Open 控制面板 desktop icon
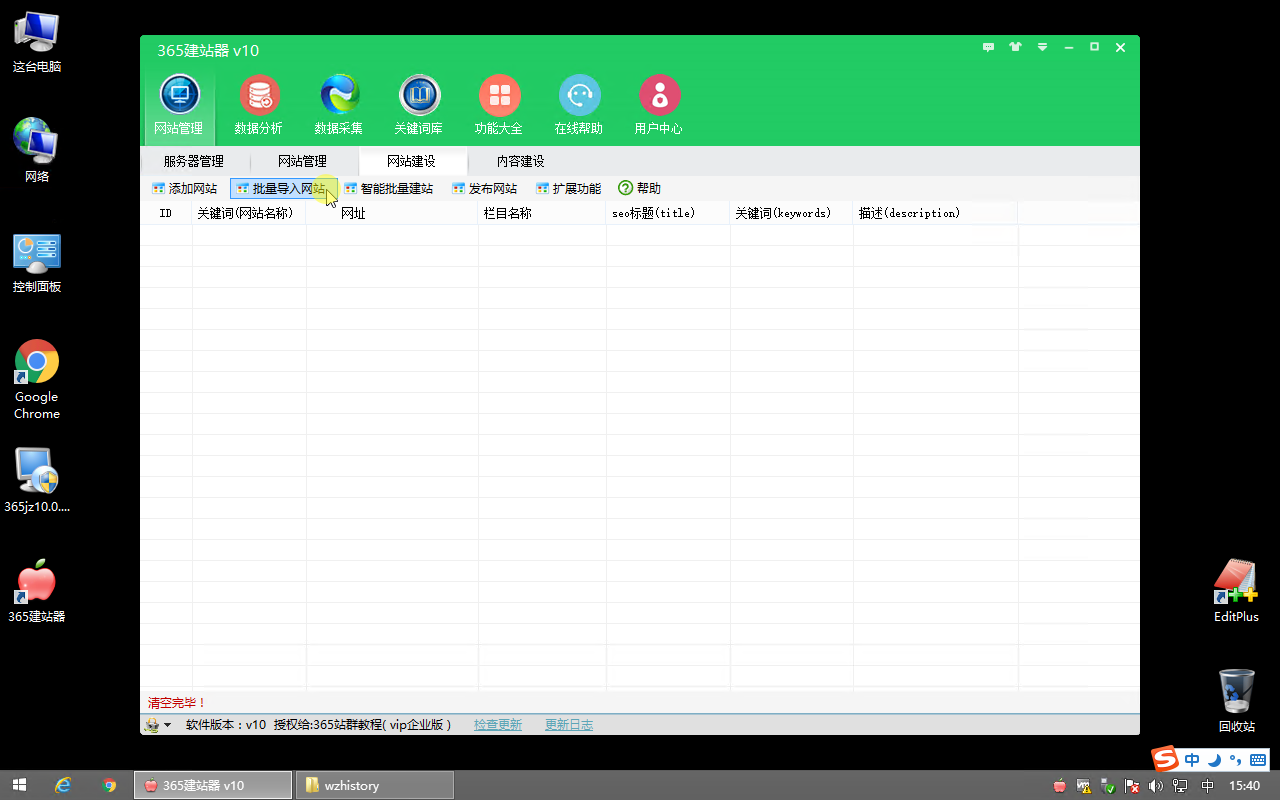Viewport: 1280px width, 800px height. [x=37, y=262]
